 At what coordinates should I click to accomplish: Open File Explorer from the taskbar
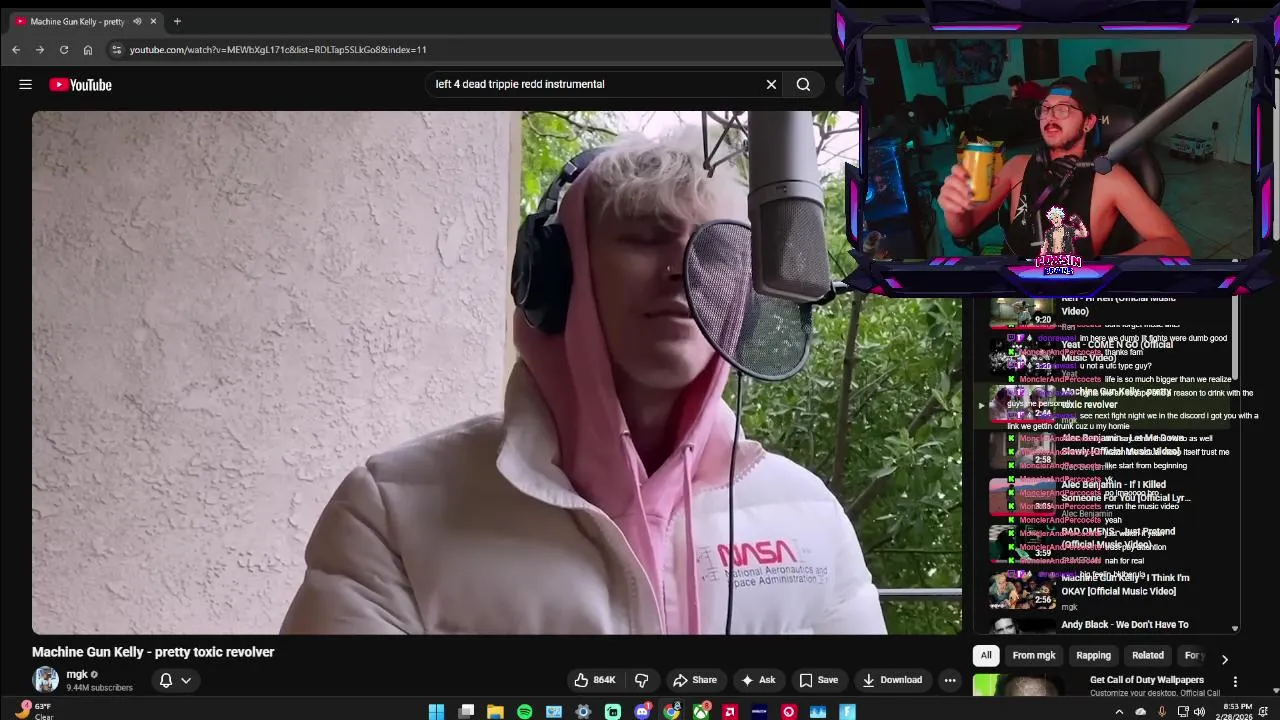pyautogui.click(x=495, y=712)
